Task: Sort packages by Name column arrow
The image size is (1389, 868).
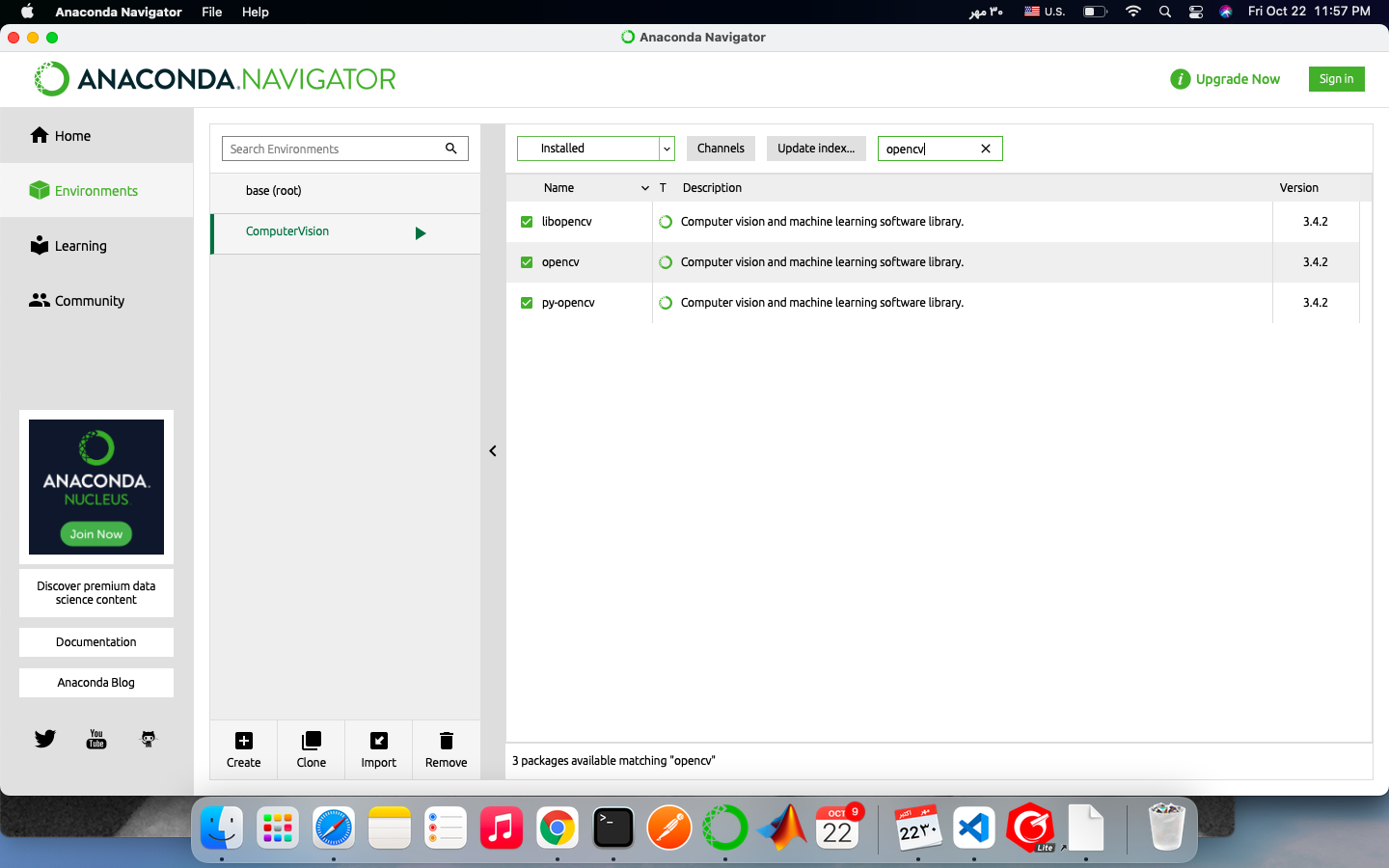Action: point(645,188)
